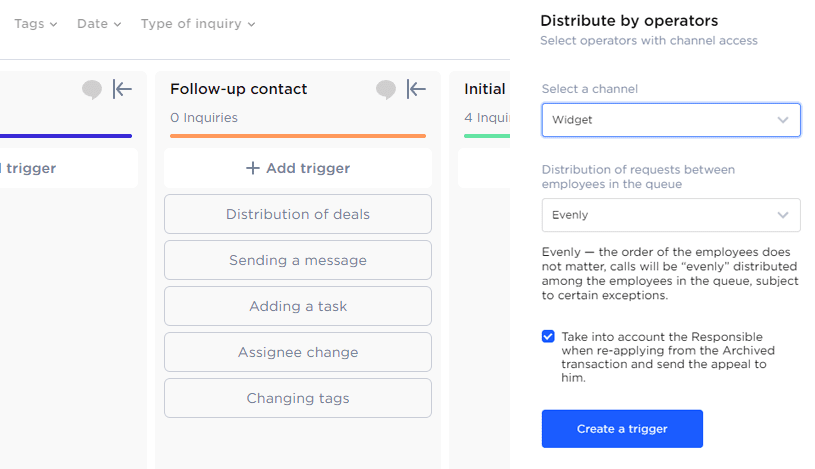Expand the Date filter dropdown
This screenshot has width=815, height=469.
coord(99,23)
